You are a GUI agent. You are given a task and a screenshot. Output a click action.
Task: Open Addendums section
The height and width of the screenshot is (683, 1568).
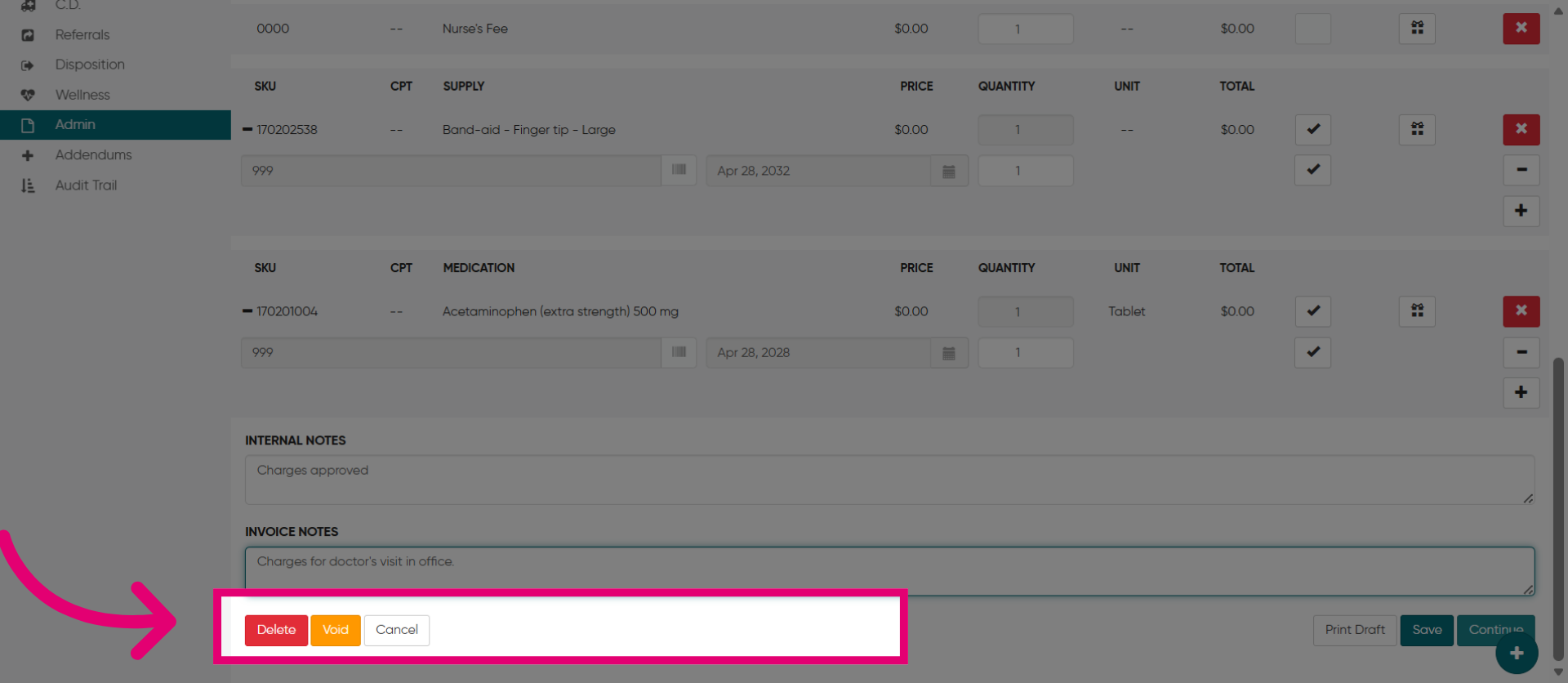93,154
